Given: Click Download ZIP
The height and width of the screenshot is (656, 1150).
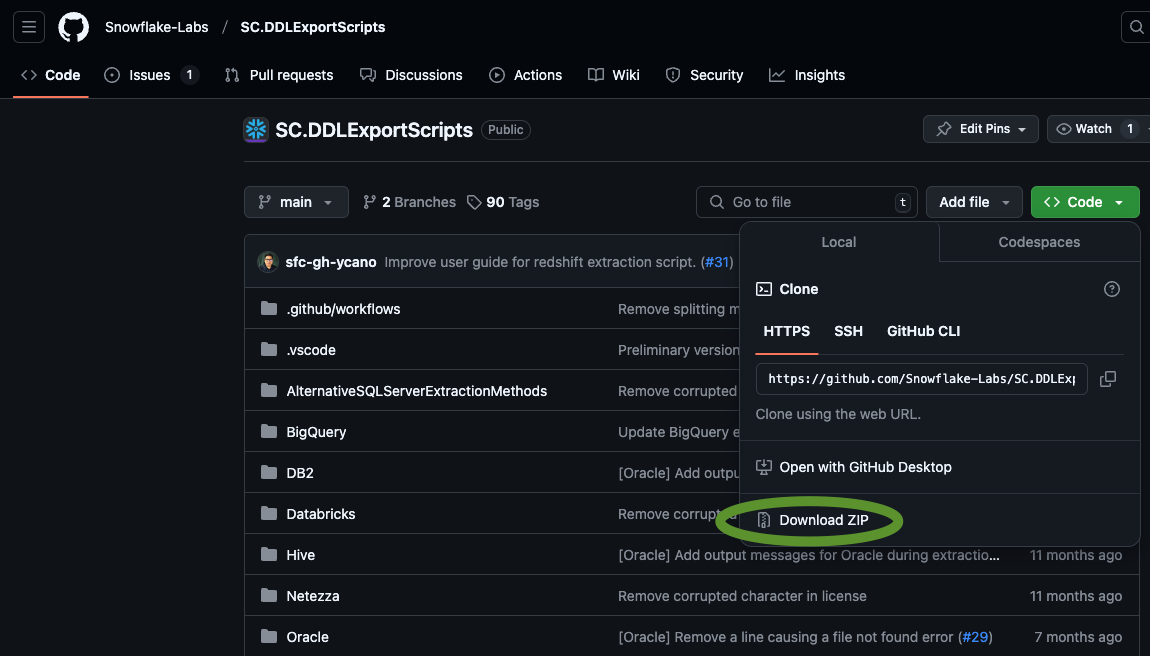Looking at the screenshot, I should (x=823, y=520).
